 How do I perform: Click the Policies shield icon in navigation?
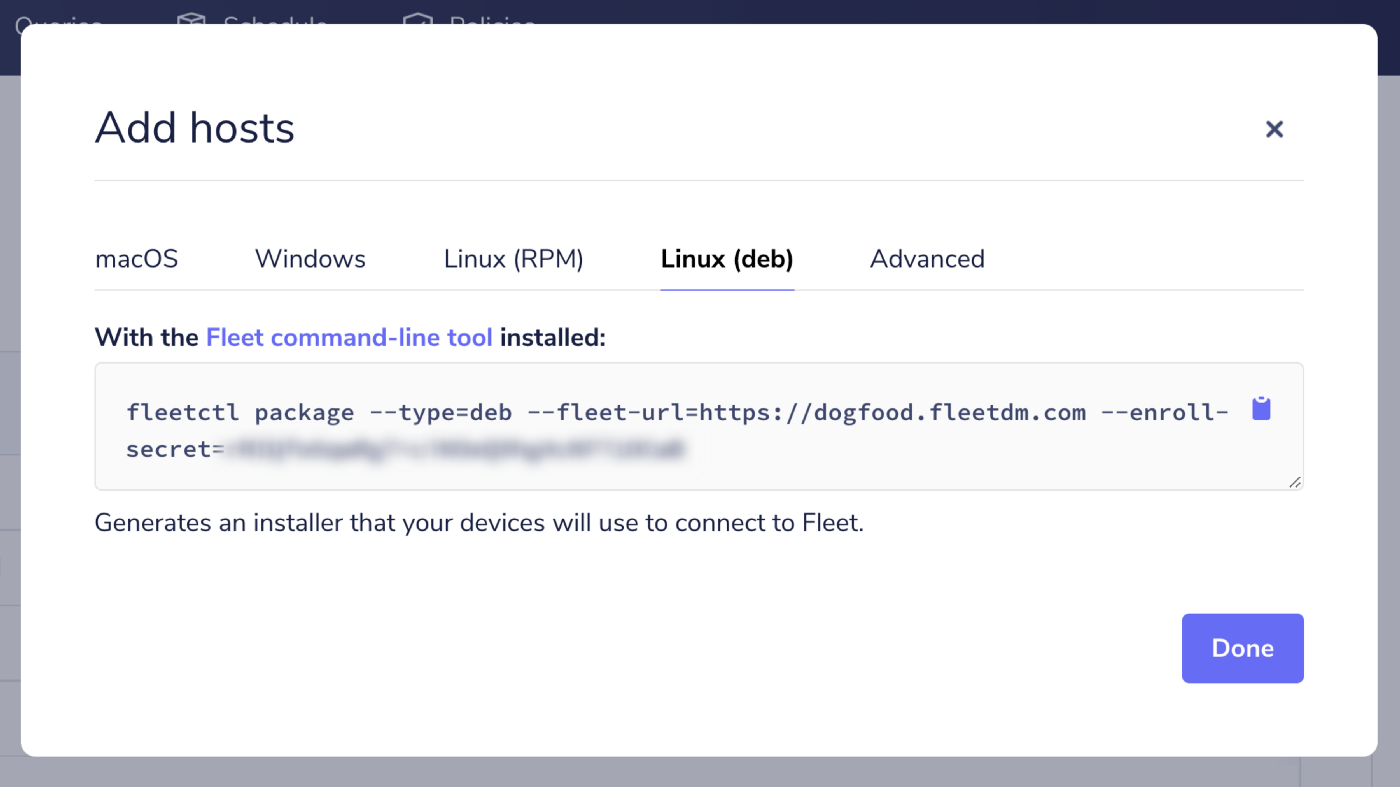pyautogui.click(x=418, y=19)
